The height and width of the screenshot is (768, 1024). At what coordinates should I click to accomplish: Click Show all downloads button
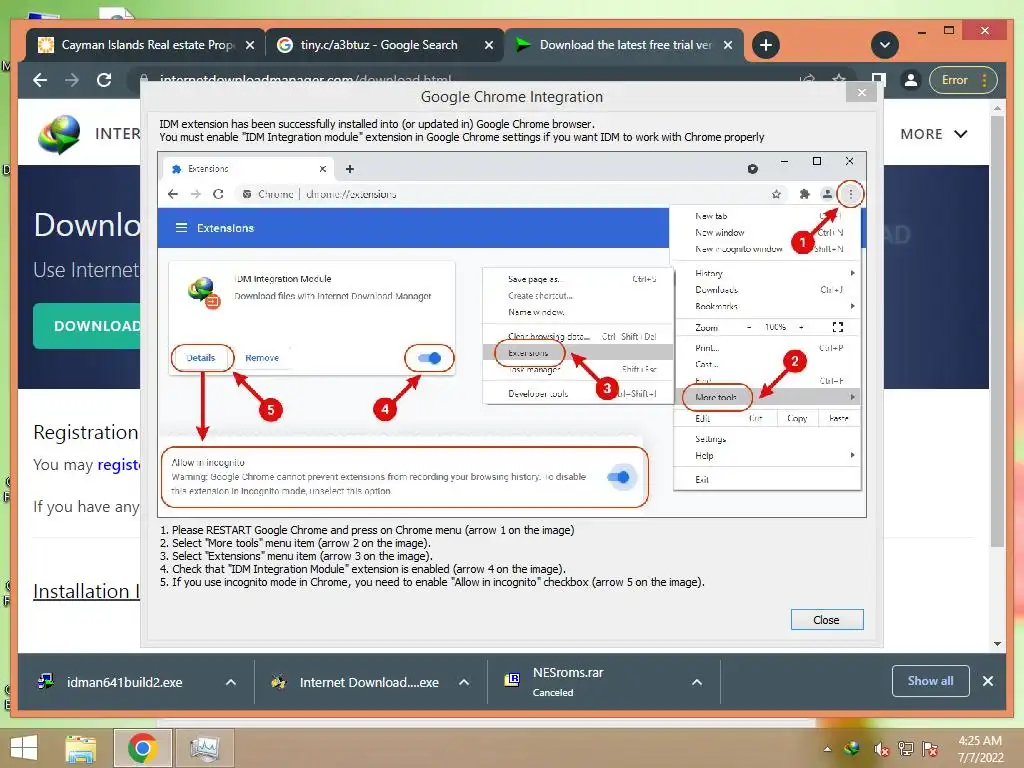point(930,681)
